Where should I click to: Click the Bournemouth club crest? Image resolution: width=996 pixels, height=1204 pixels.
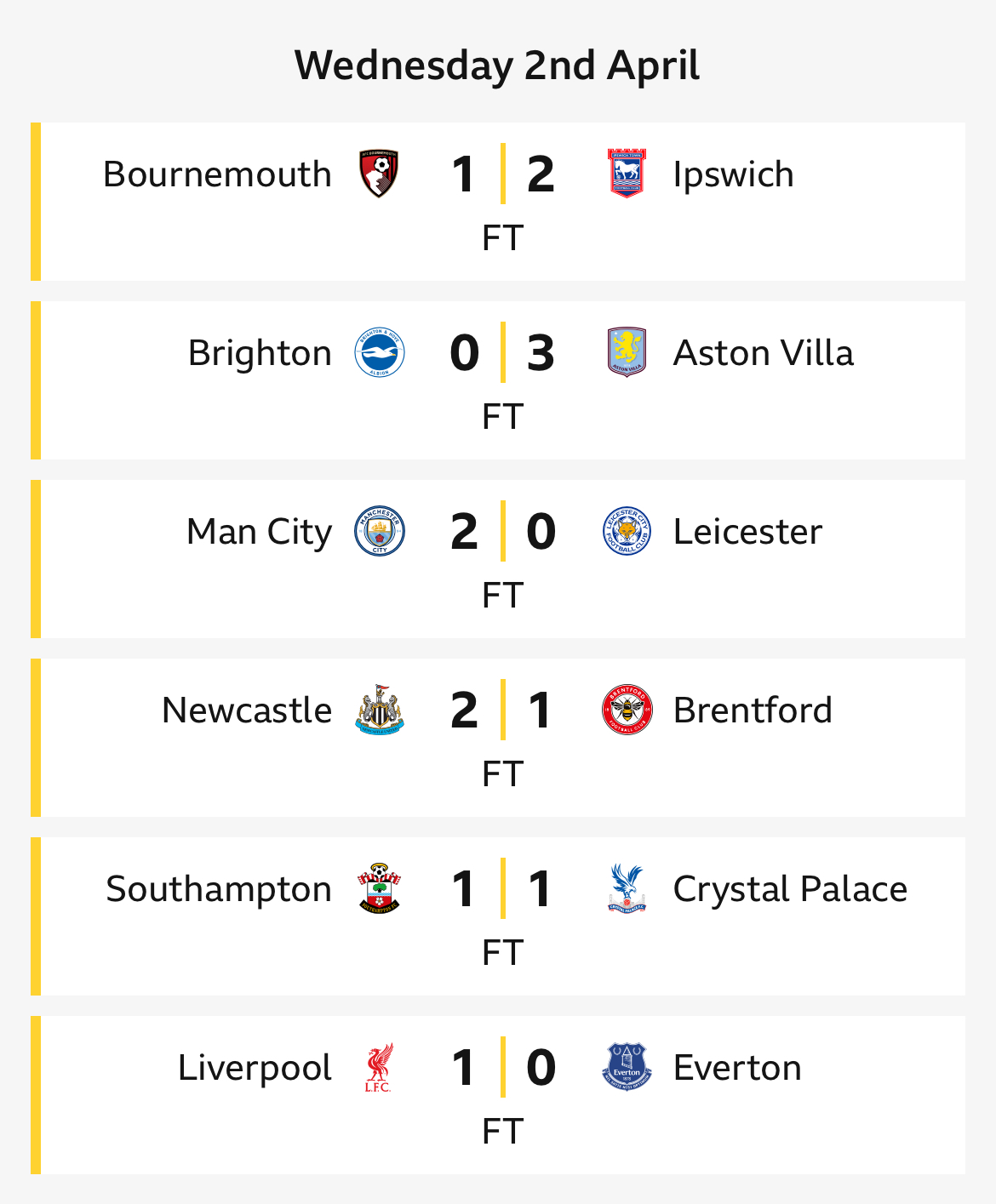coord(380,174)
